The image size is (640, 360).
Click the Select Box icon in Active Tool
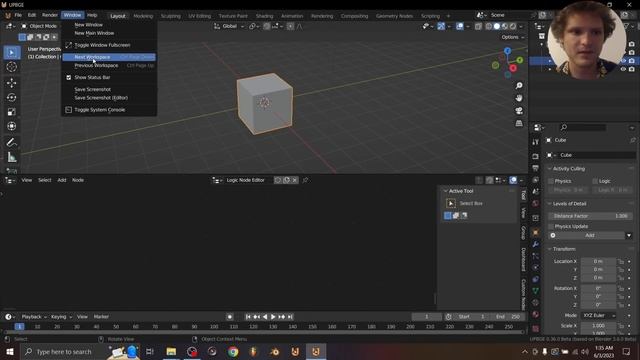(x=451, y=203)
